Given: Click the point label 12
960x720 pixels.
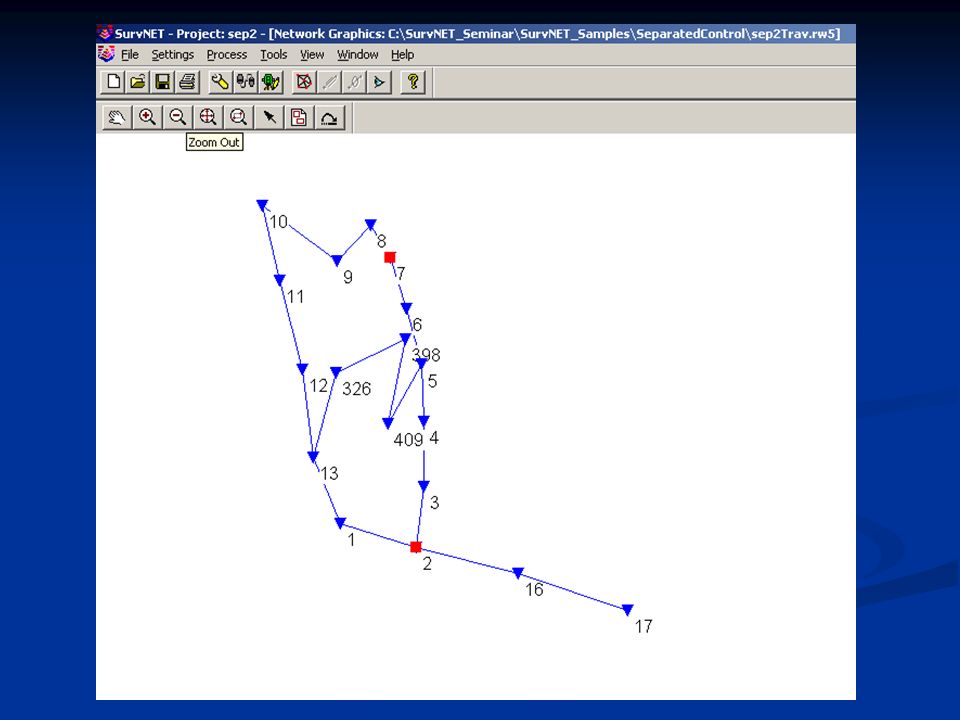Looking at the screenshot, I should [x=318, y=386].
